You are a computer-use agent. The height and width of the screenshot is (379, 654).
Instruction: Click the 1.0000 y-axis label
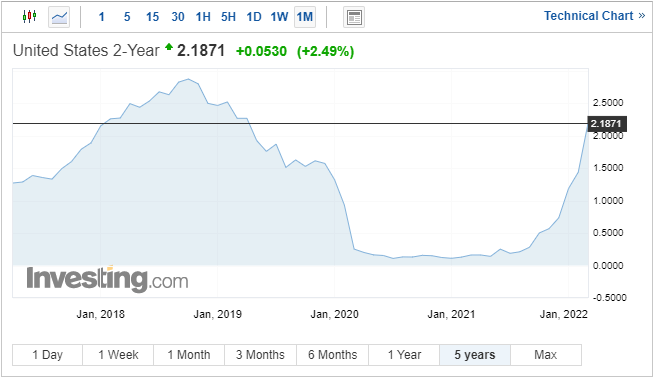point(608,201)
